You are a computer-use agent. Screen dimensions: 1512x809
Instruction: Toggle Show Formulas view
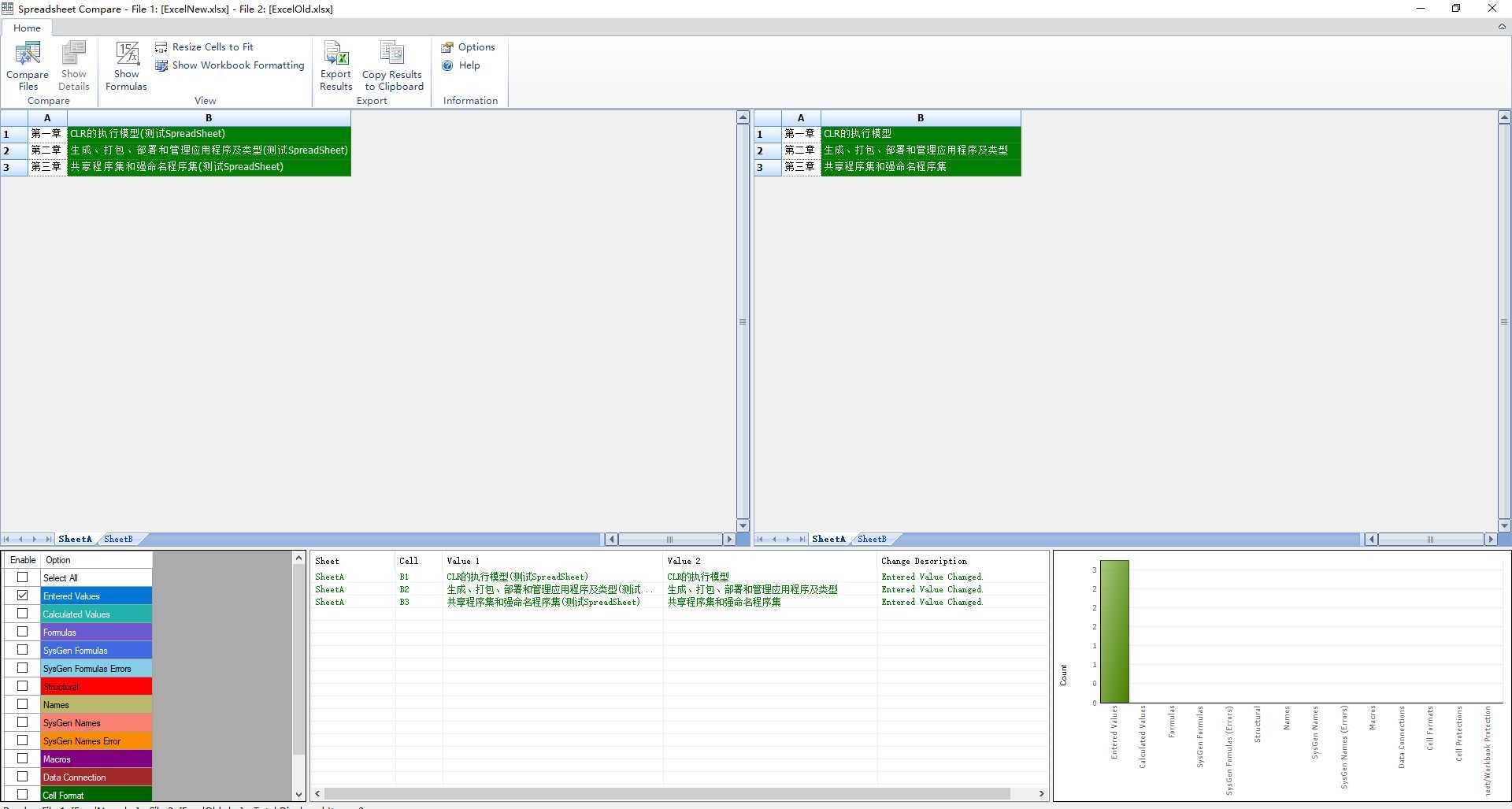pyautogui.click(x=126, y=66)
